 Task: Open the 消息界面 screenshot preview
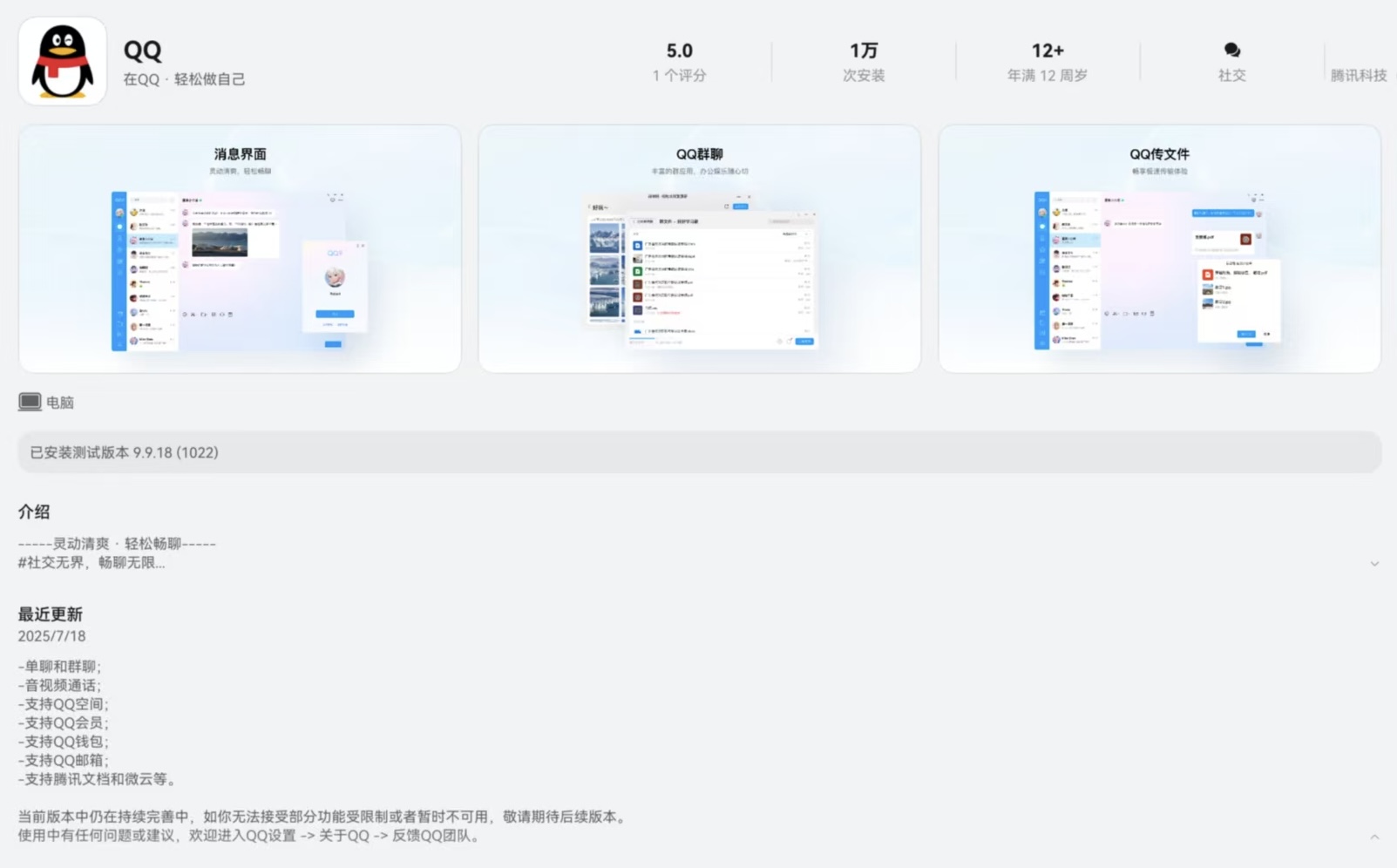[x=240, y=249]
